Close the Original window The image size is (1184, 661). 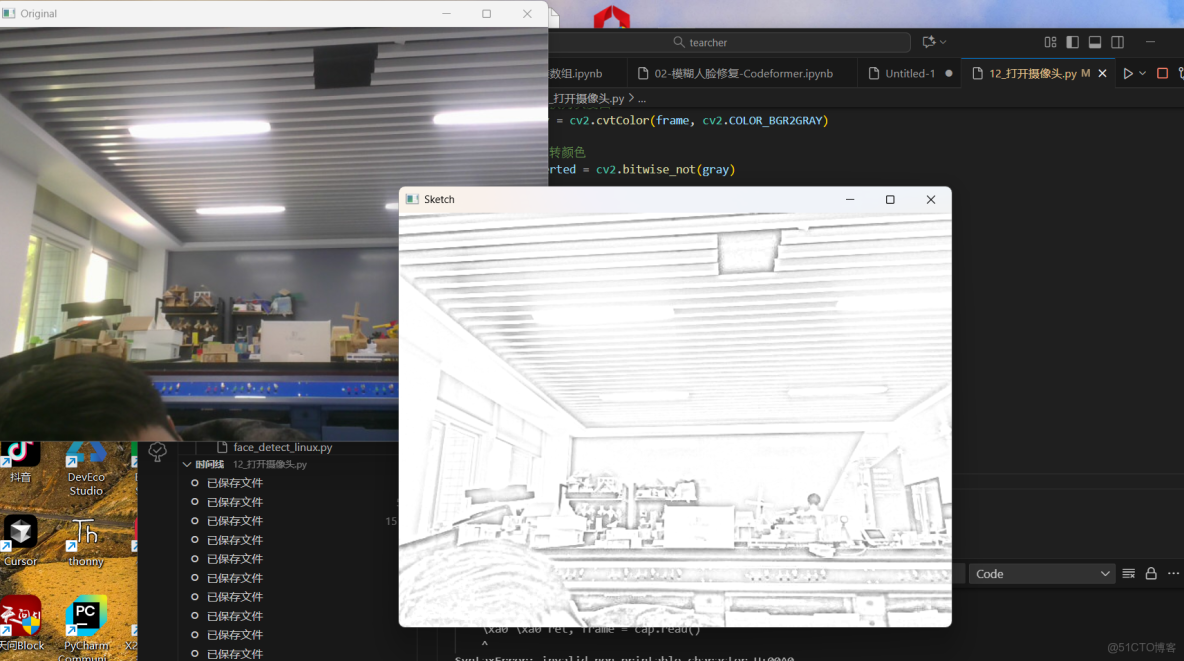coord(527,14)
